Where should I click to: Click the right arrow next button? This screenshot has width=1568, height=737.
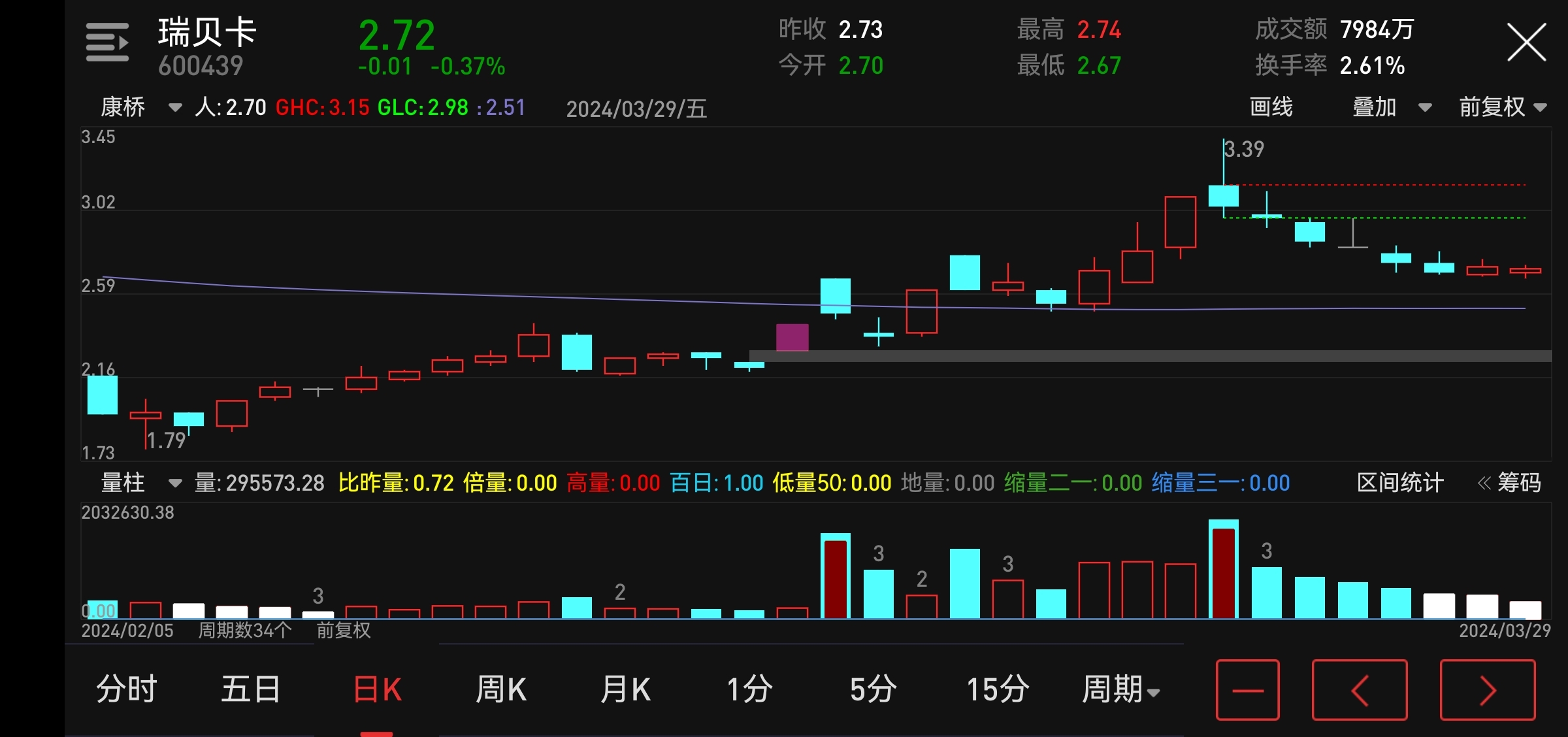tap(1488, 690)
